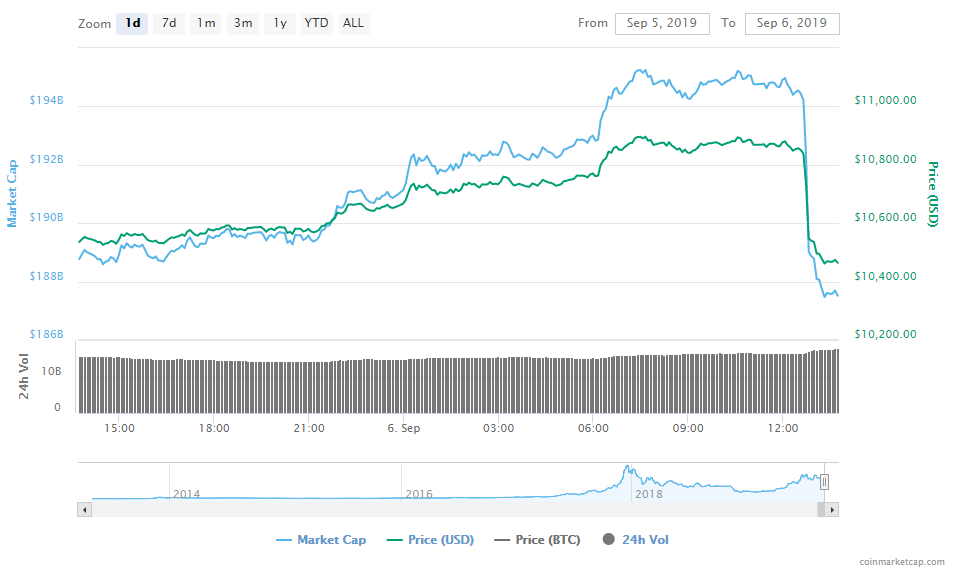Select the 1y zoom option
953x578 pixels.
point(279,23)
